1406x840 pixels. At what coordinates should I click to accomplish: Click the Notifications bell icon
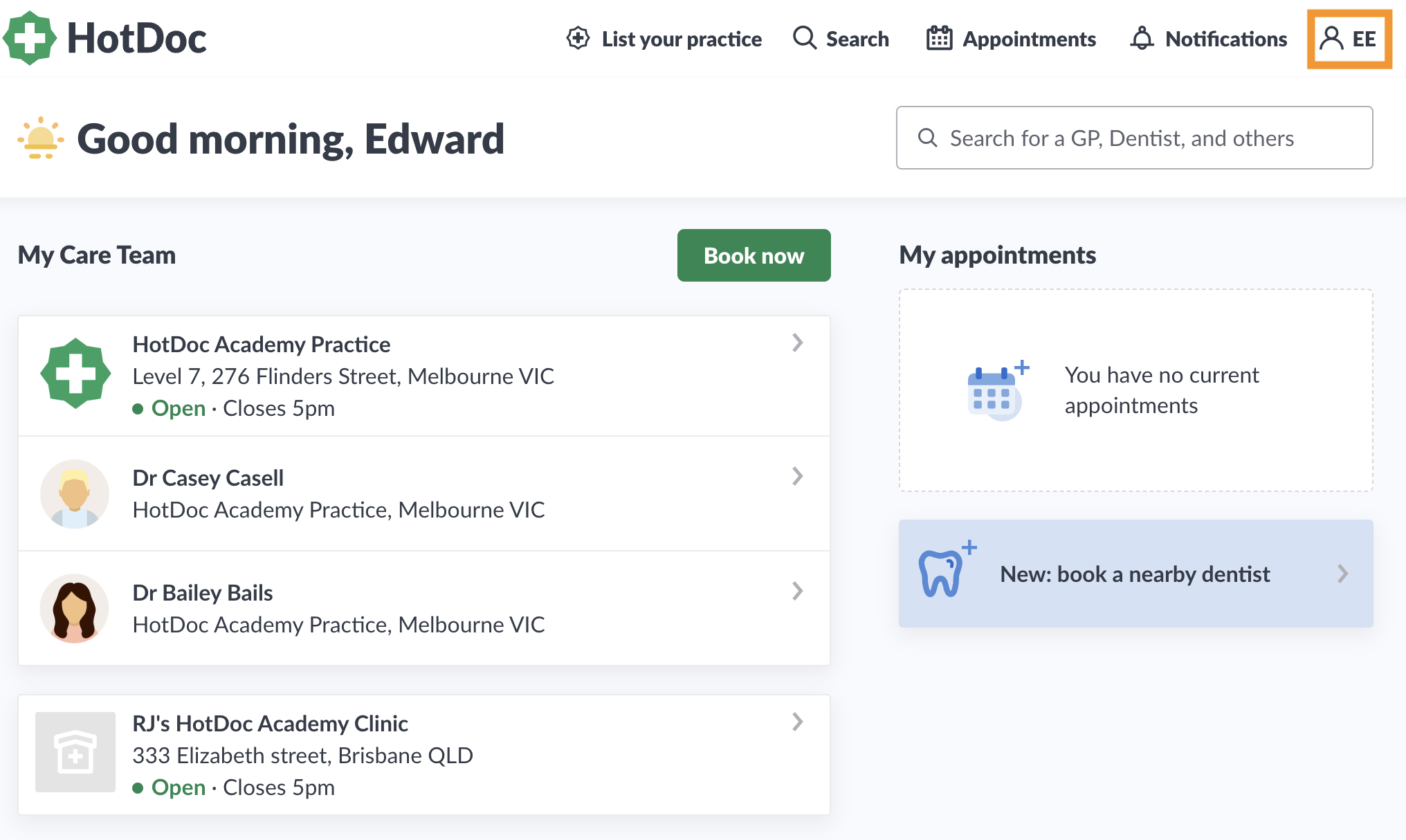pyautogui.click(x=1142, y=38)
